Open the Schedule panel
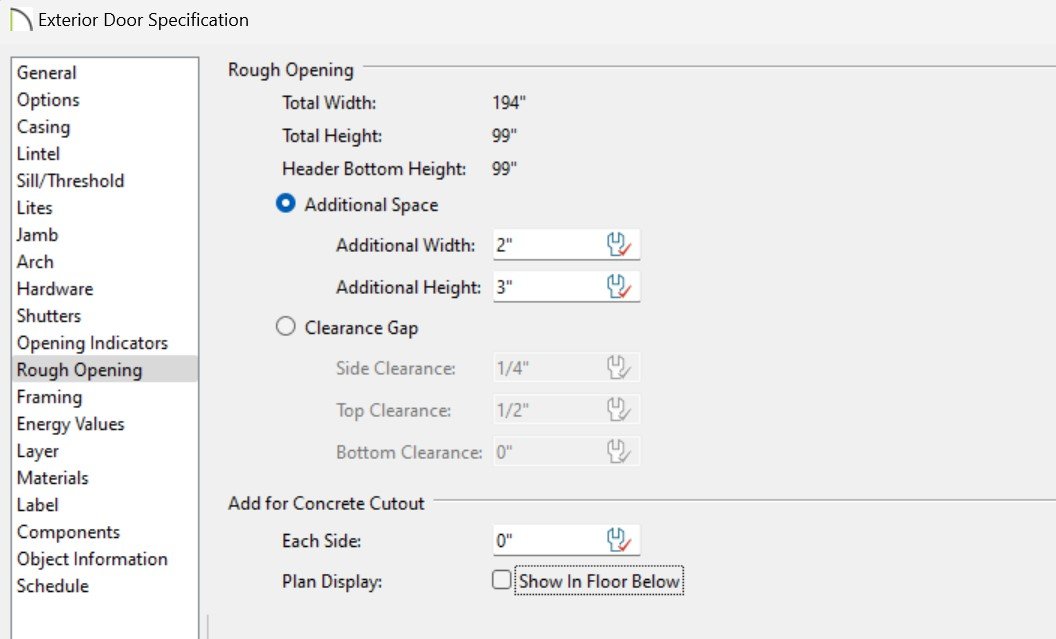 [x=52, y=586]
